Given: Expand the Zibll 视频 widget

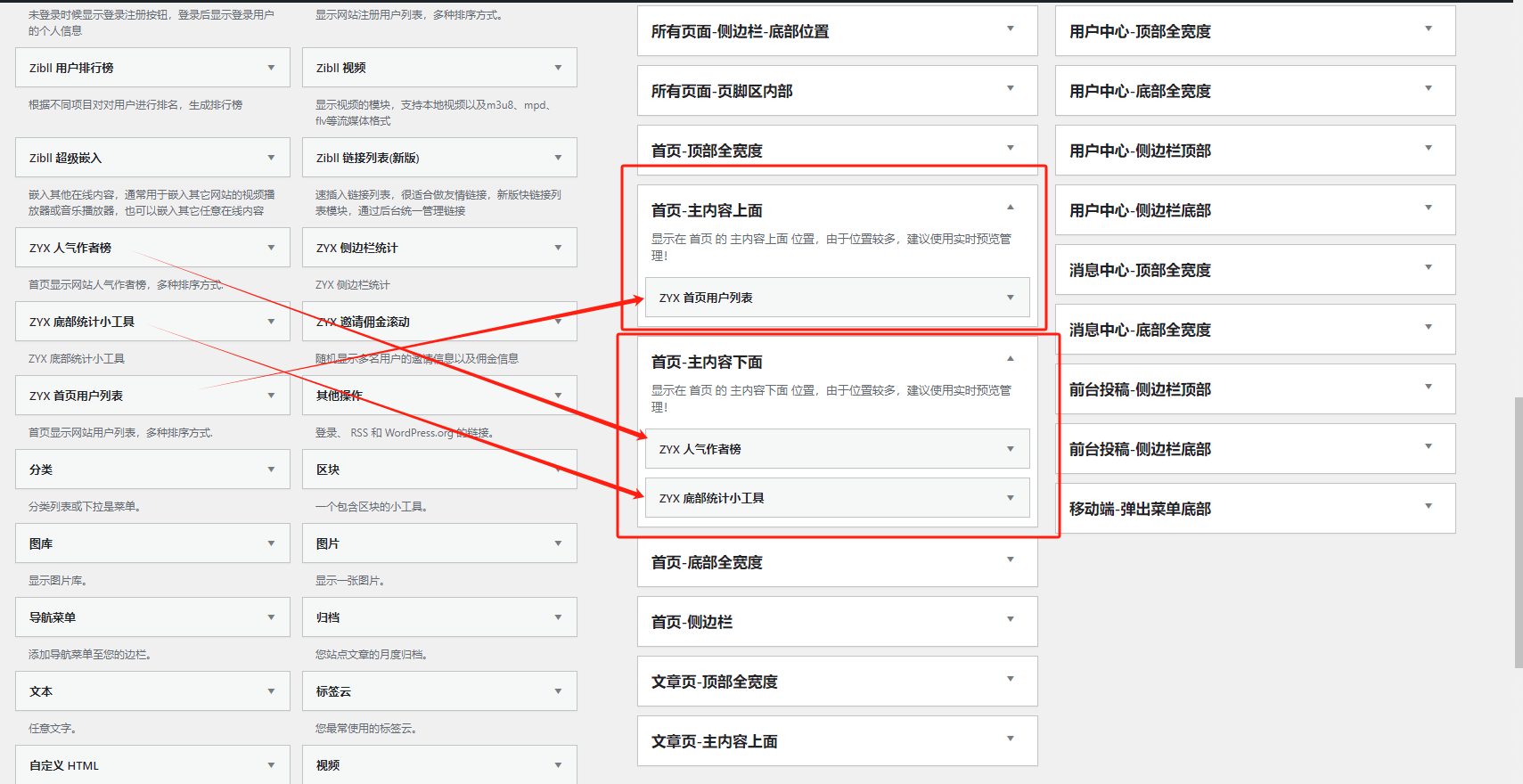Looking at the screenshot, I should coord(558,68).
